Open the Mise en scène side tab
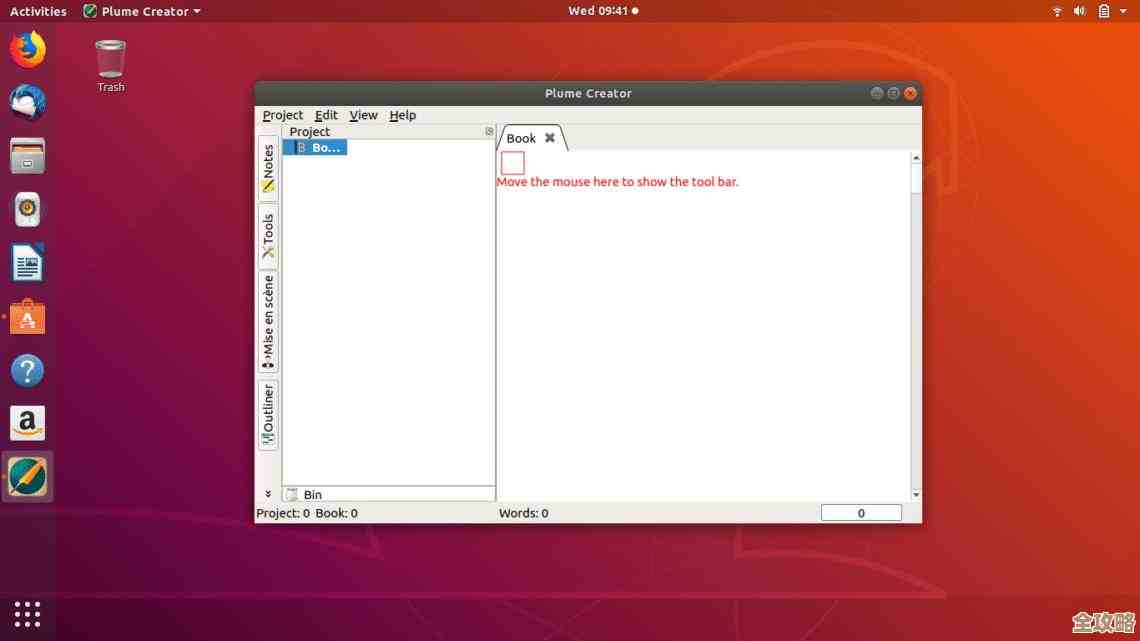The height and width of the screenshot is (641, 1140). [x=268, y=322]
